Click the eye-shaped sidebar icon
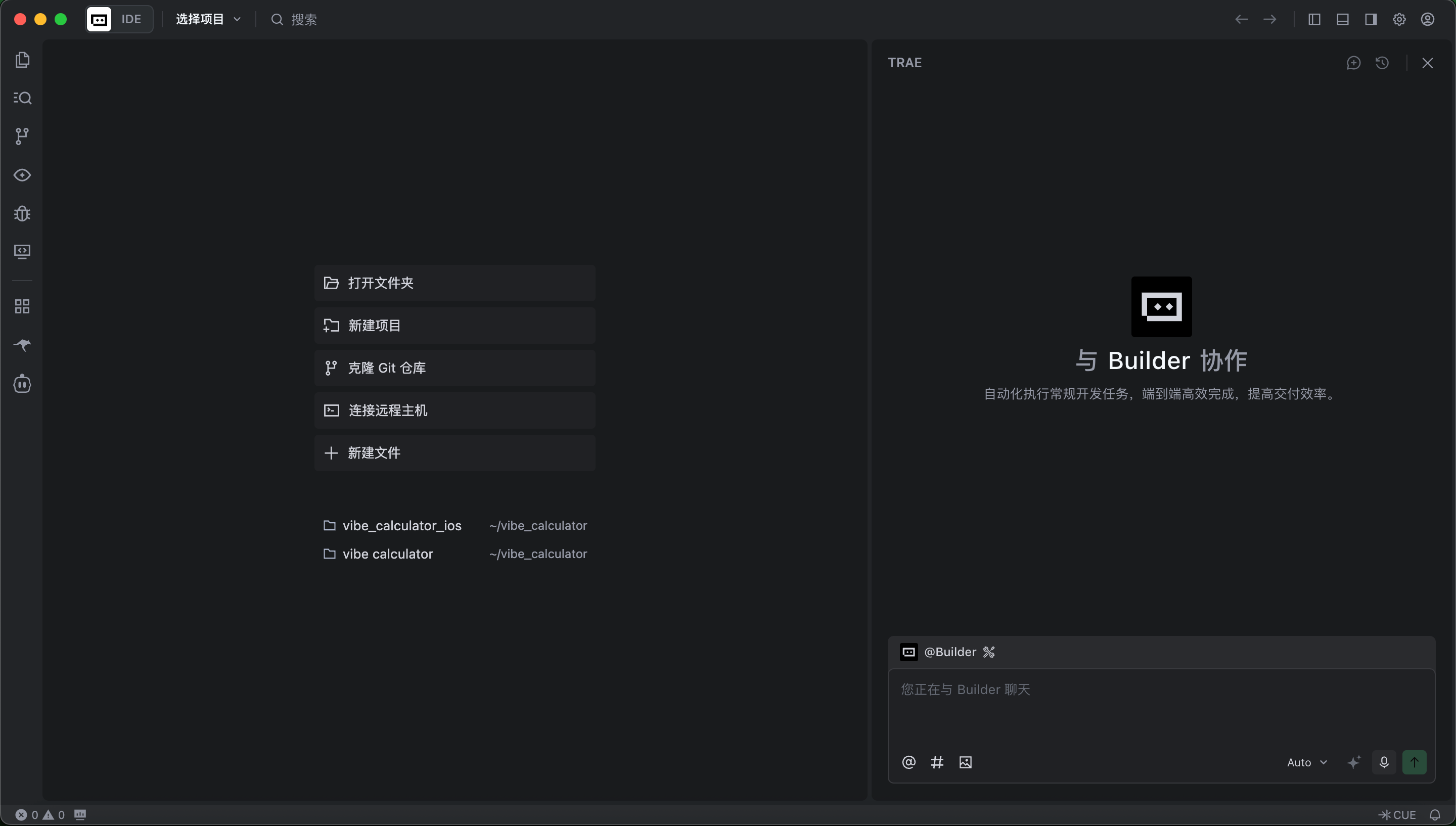This screenshot has height=826, width=1456. [x=22, y=175]
